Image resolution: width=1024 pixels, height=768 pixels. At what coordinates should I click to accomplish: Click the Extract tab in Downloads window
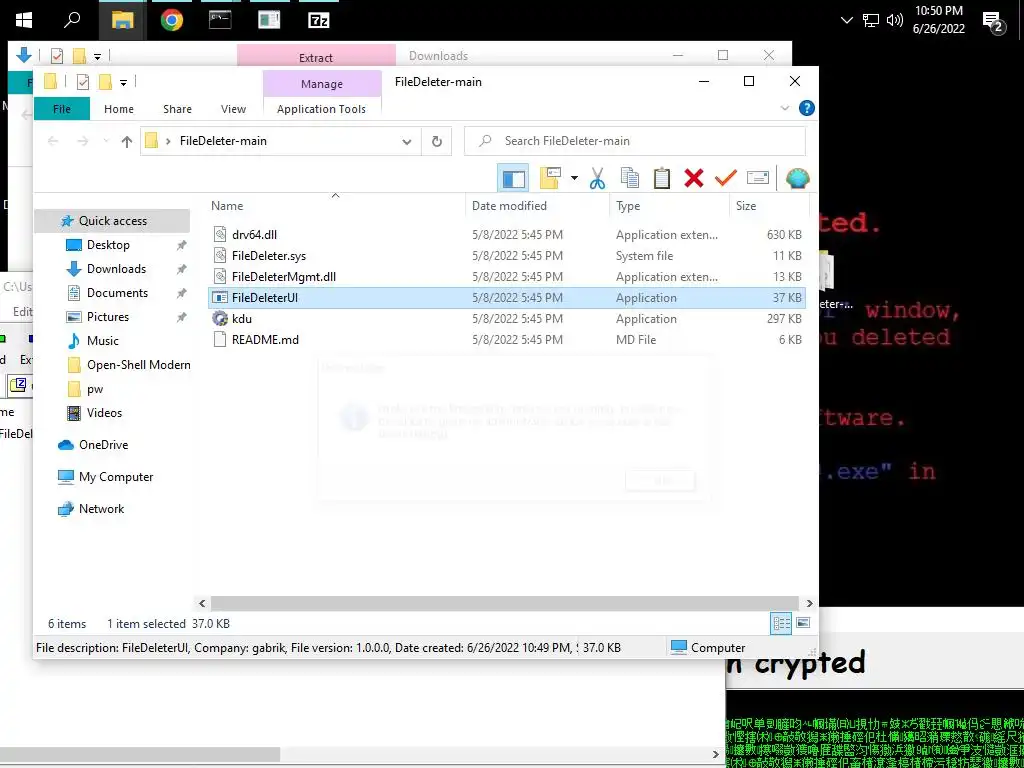tap(316, 57)
